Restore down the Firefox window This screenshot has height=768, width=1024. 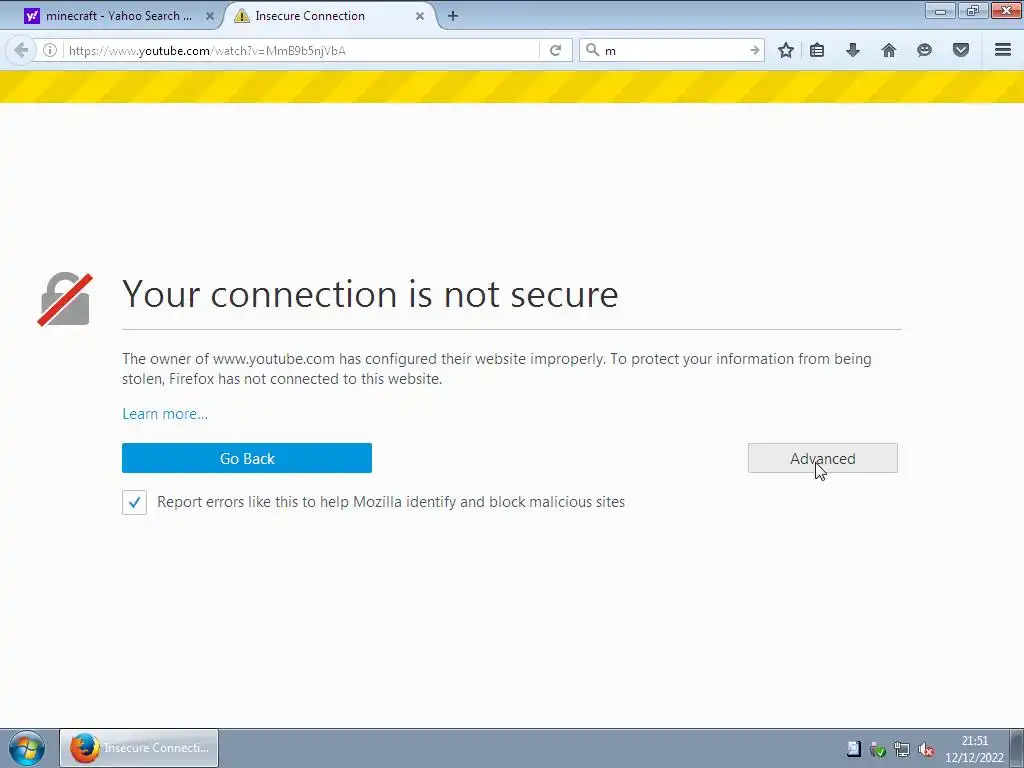tap(973, 10)
